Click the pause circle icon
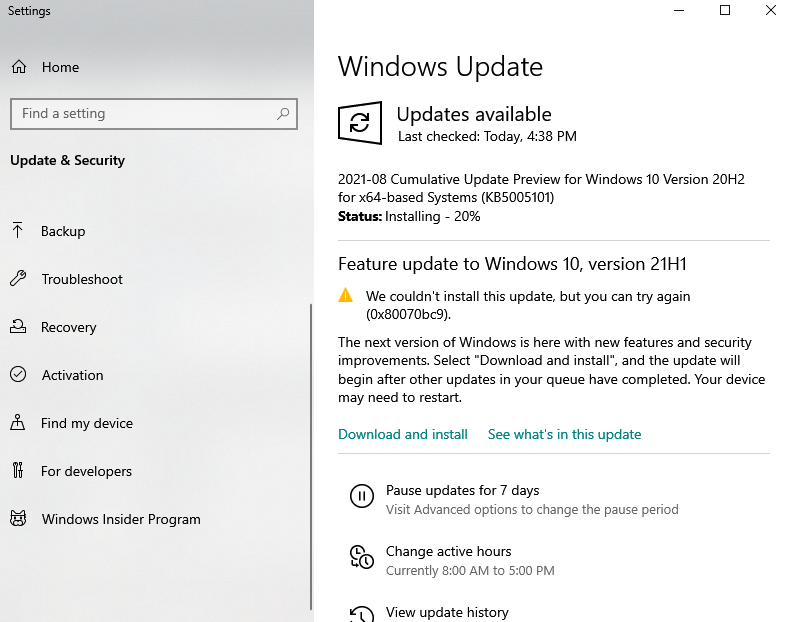The height and width of the screenshot is (622, 788). pos(362,496)
